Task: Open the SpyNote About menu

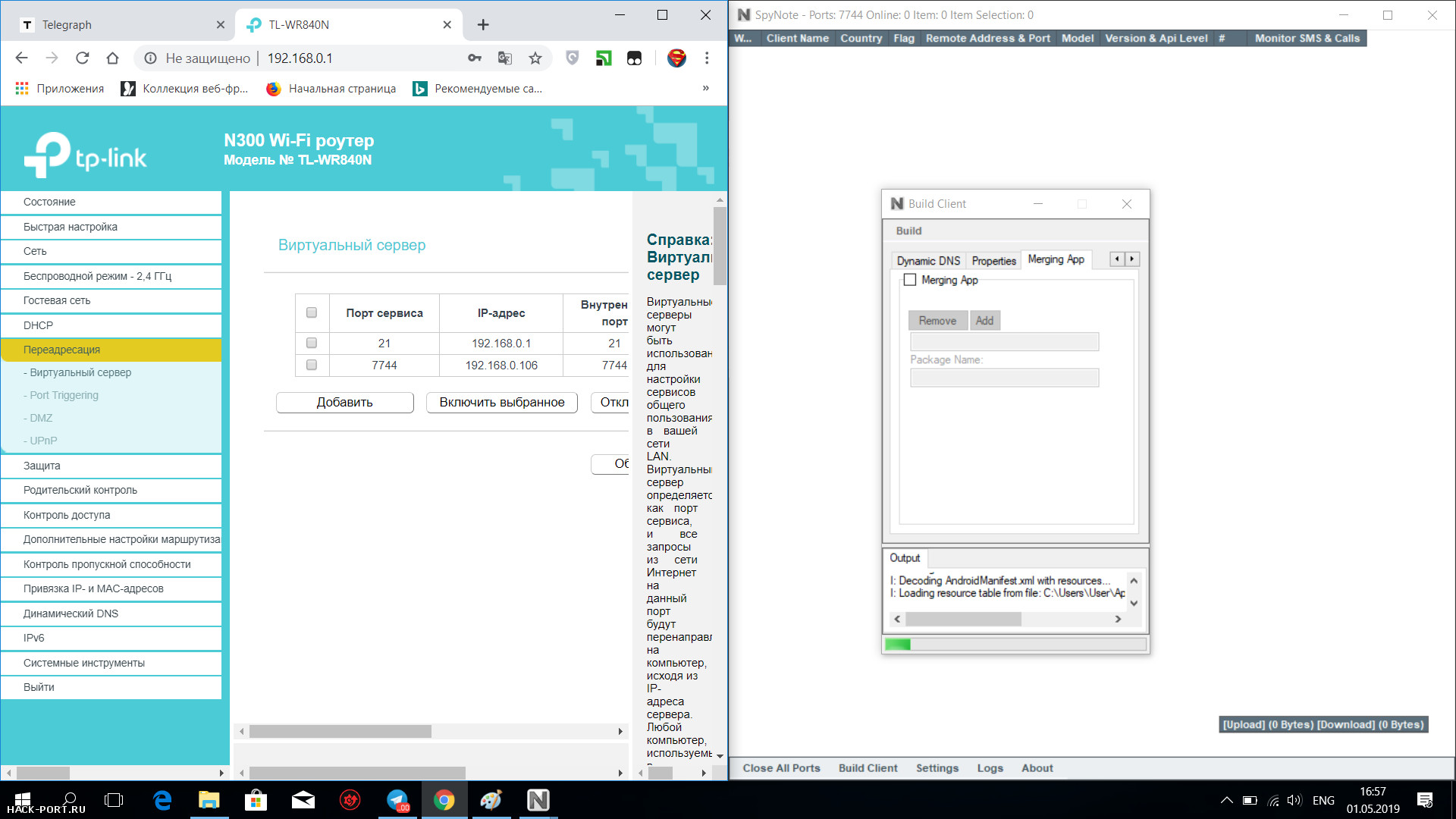Action: (x=1037, y=768)
